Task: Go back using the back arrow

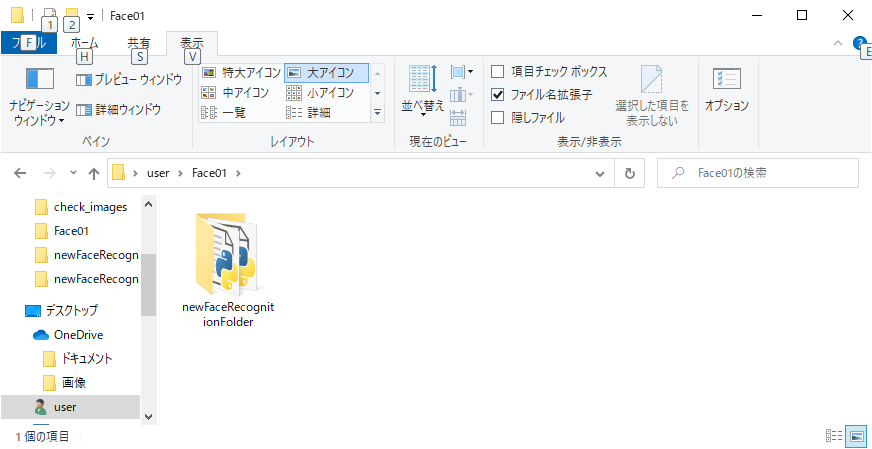Action: tap(20, 174)
